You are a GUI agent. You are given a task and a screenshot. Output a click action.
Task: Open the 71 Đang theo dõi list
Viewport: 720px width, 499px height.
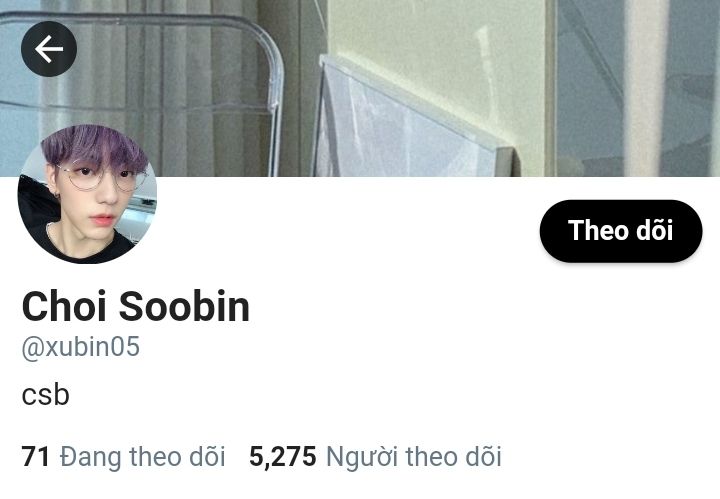click(x=124, y=457)
